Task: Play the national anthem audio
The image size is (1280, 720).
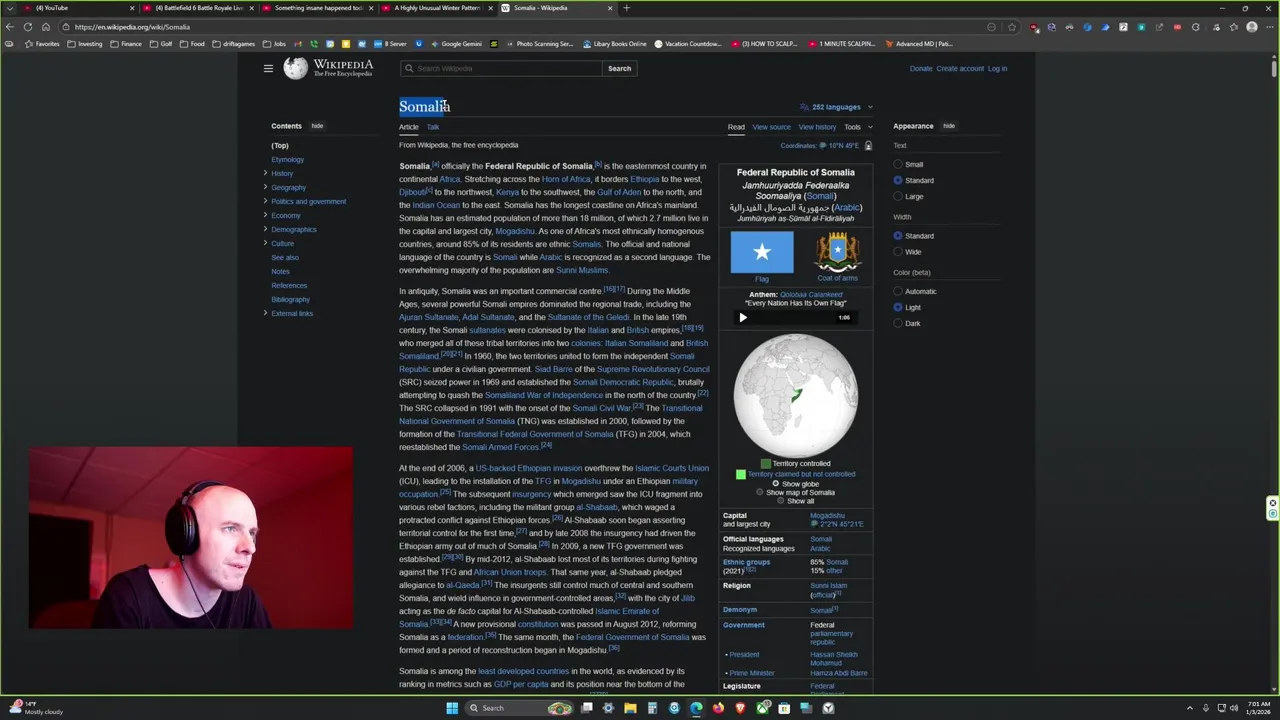Action: 742,317
